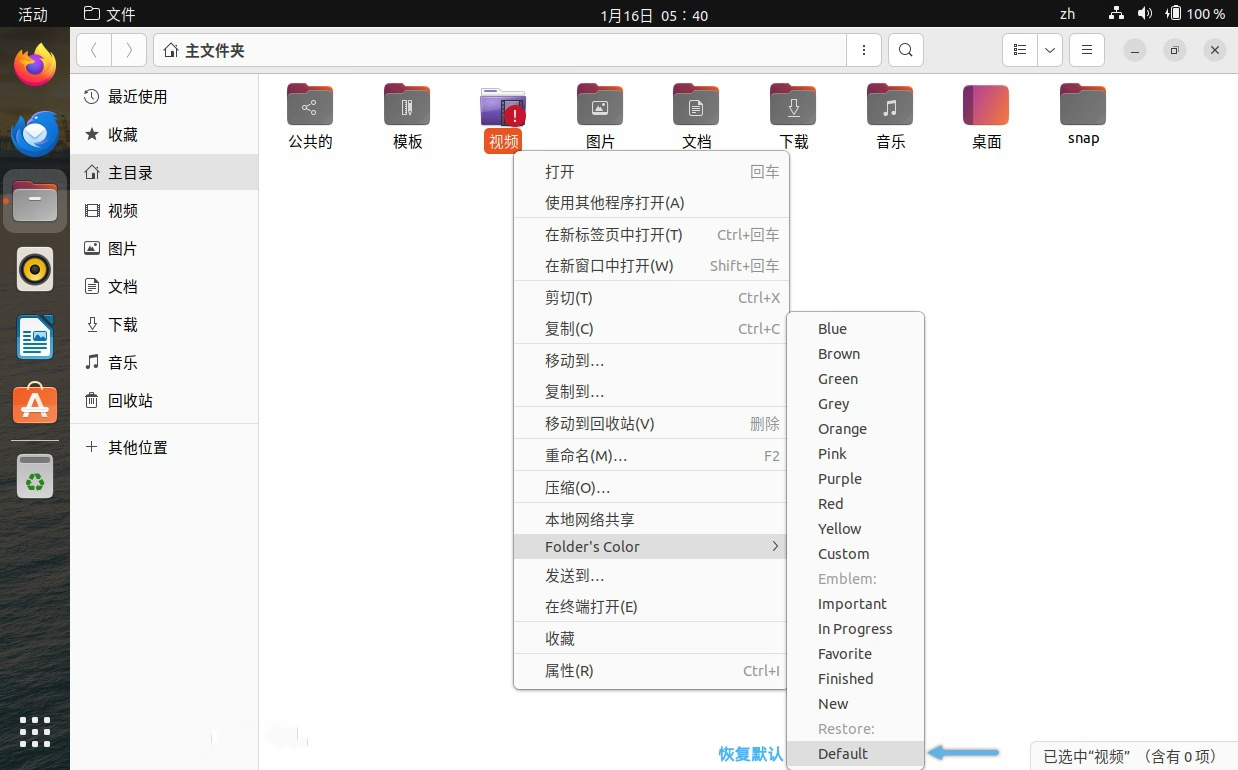Open the hamburger menu in the toolbar

click(x=1086, y=49)
